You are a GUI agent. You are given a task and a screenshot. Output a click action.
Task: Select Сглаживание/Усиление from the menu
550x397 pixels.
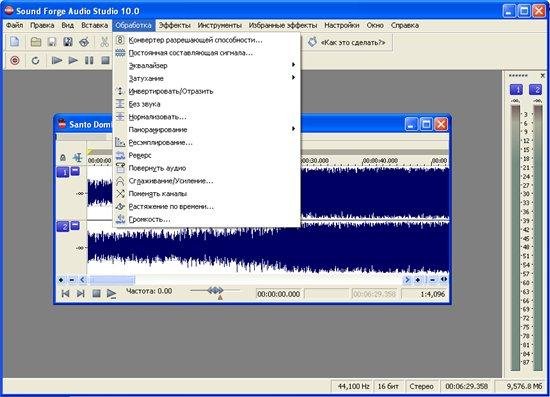point(207,181)
